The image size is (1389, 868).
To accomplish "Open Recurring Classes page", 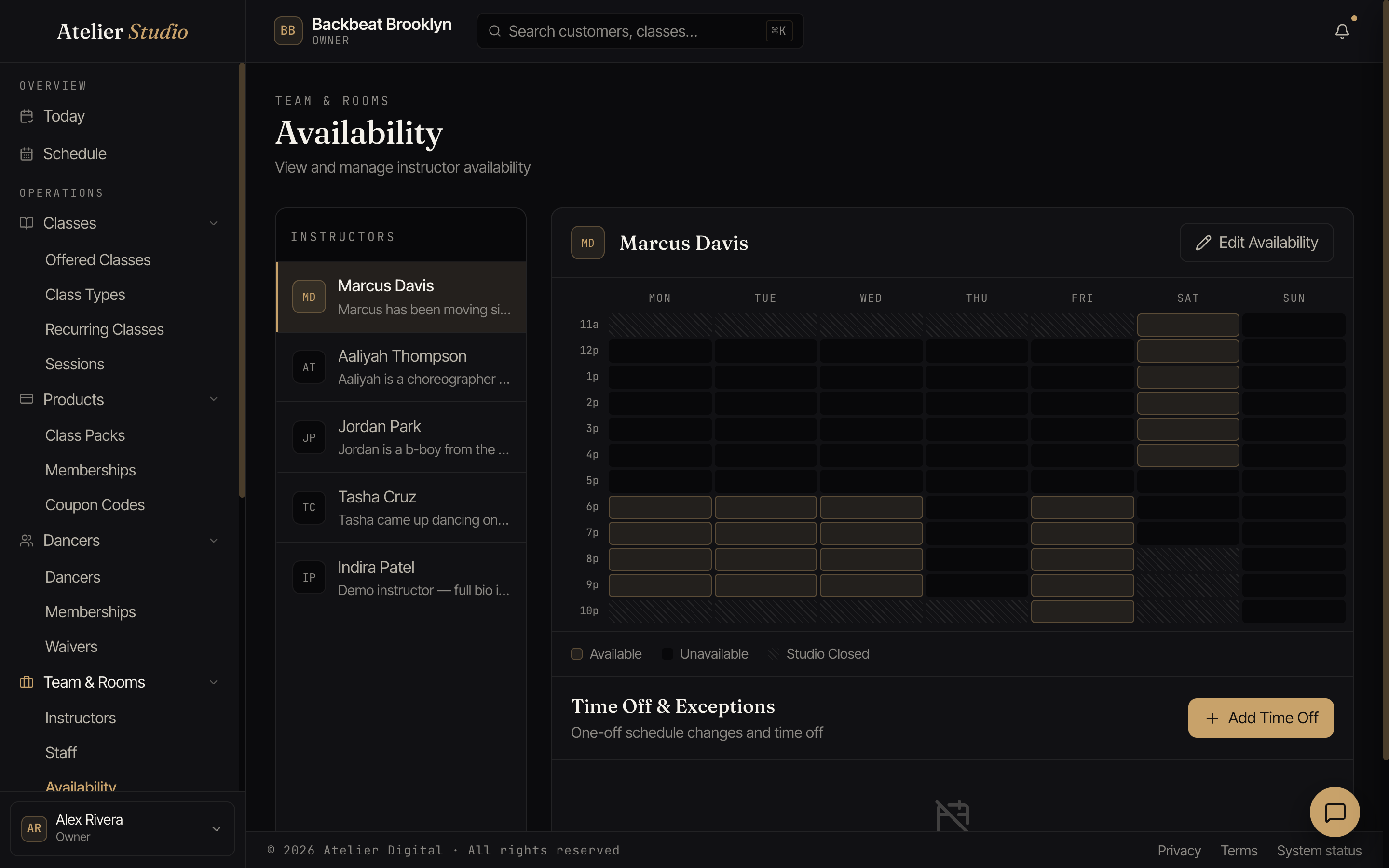I will [x=105, y=329].
